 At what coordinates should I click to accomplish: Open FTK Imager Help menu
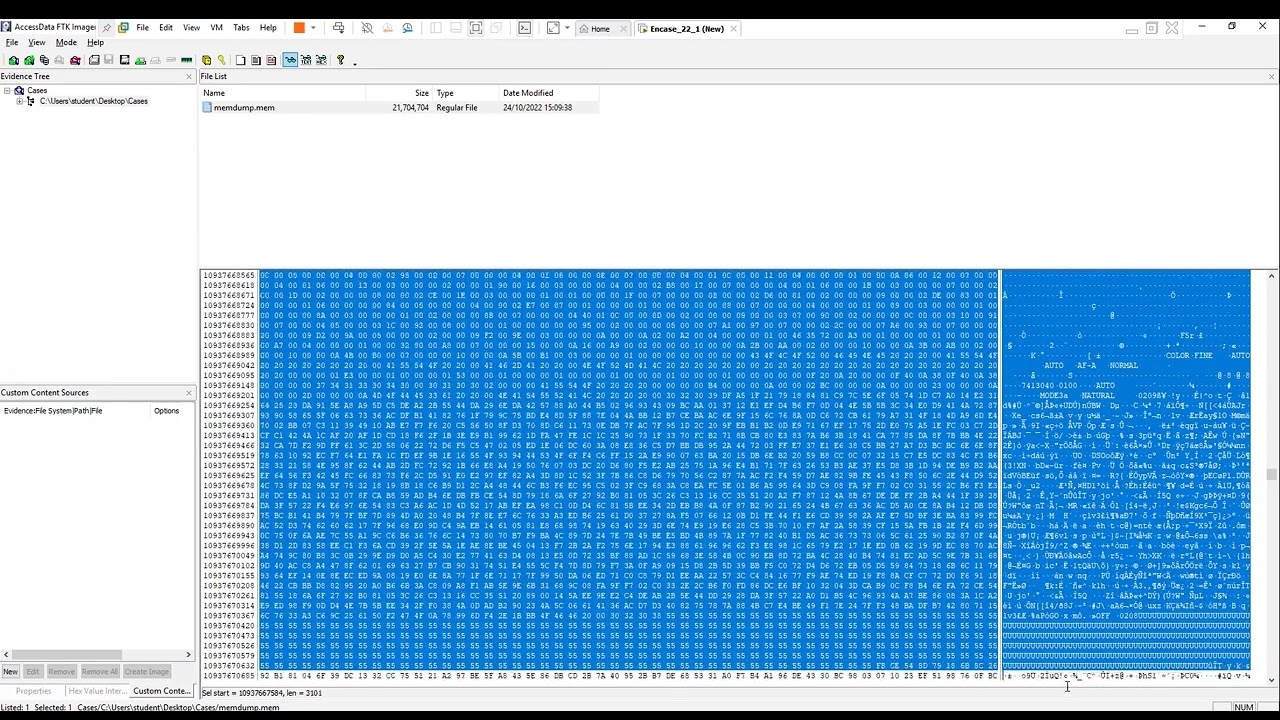pos(95,43)
